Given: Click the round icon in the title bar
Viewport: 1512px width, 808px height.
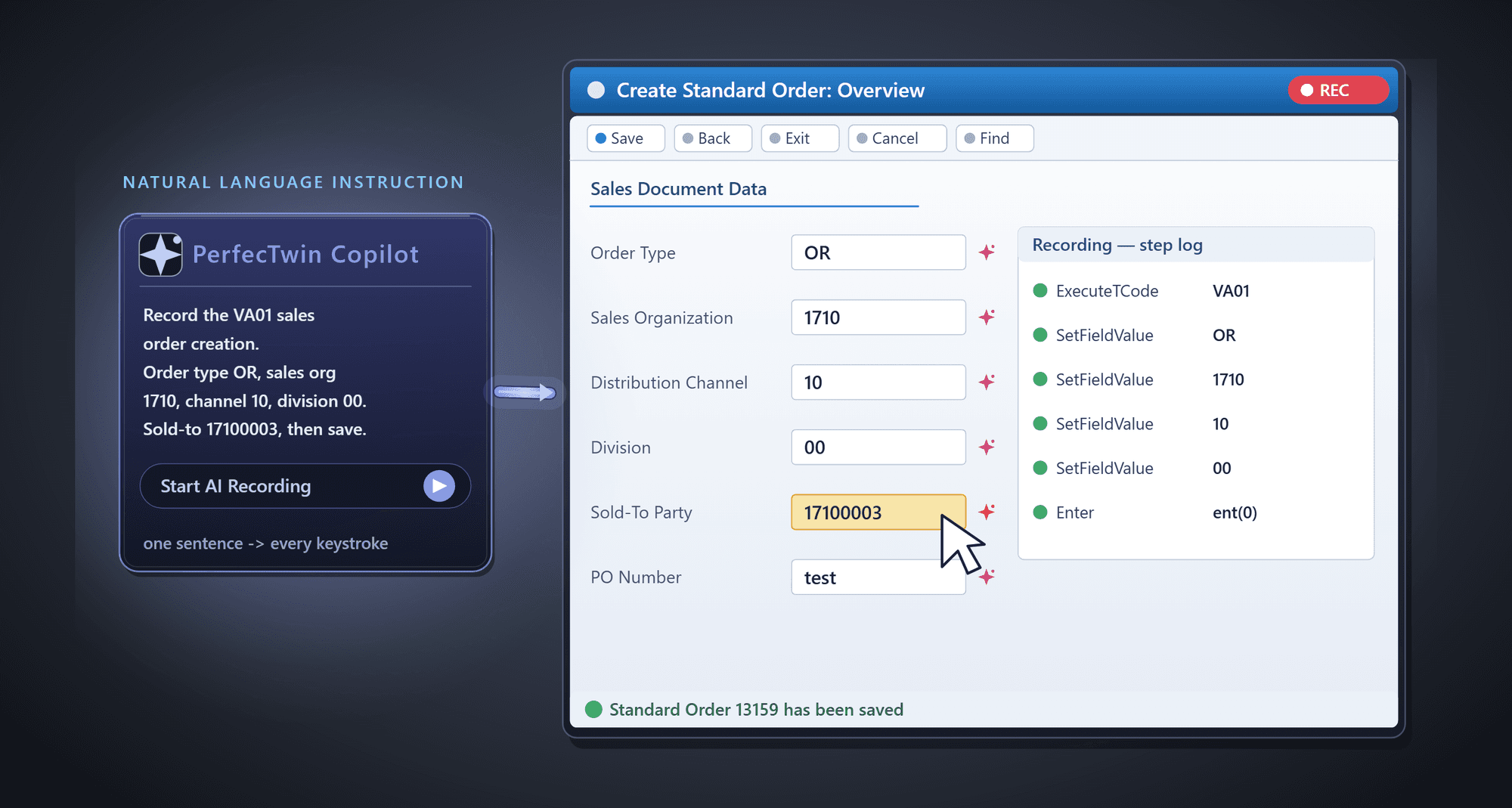Looking at the screenshot, I should pos(596,90).
